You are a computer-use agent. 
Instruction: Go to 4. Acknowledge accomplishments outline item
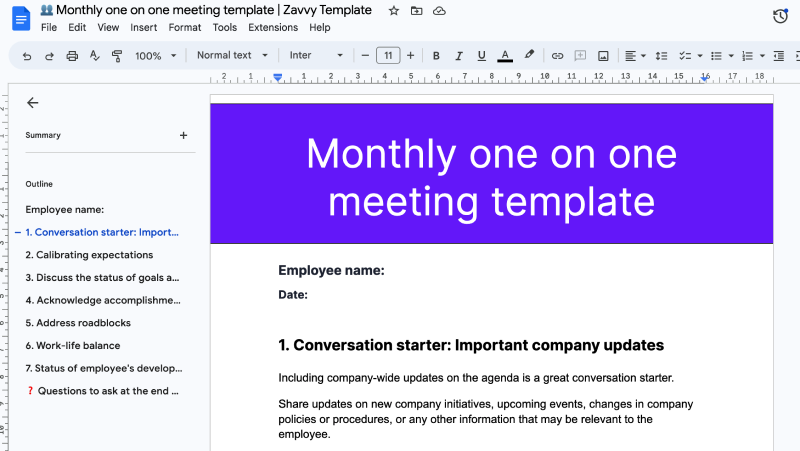(x=103, y=300)
